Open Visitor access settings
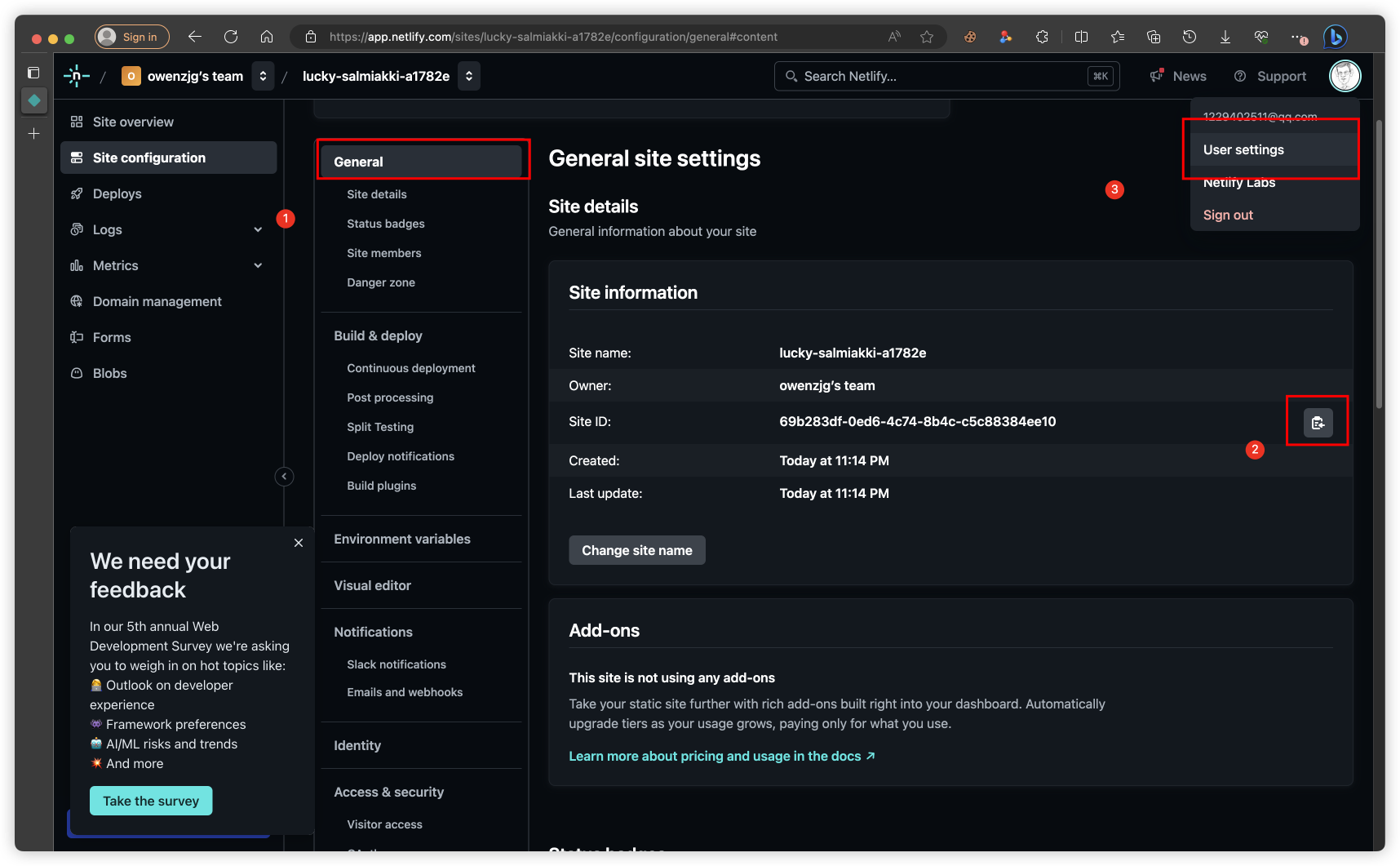The width and height of the screenshot is (1400, 866). [x=384, y=824]
